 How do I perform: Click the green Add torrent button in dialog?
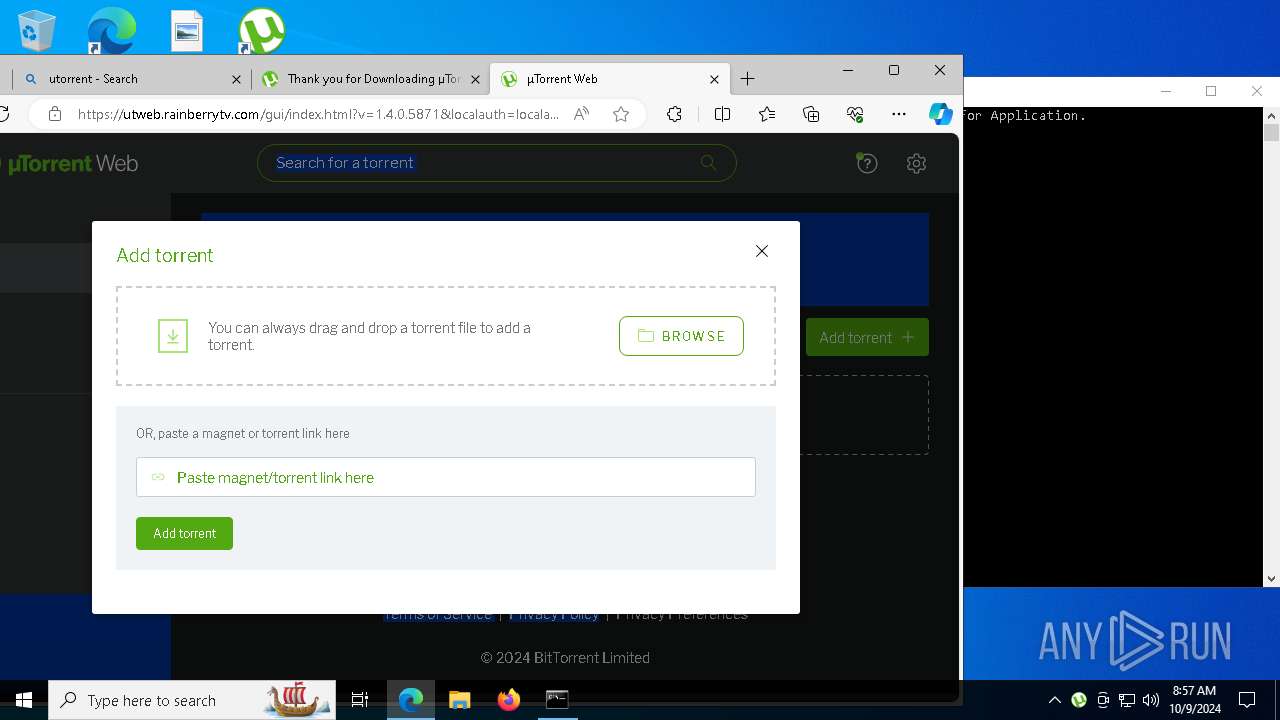(184, 533)
